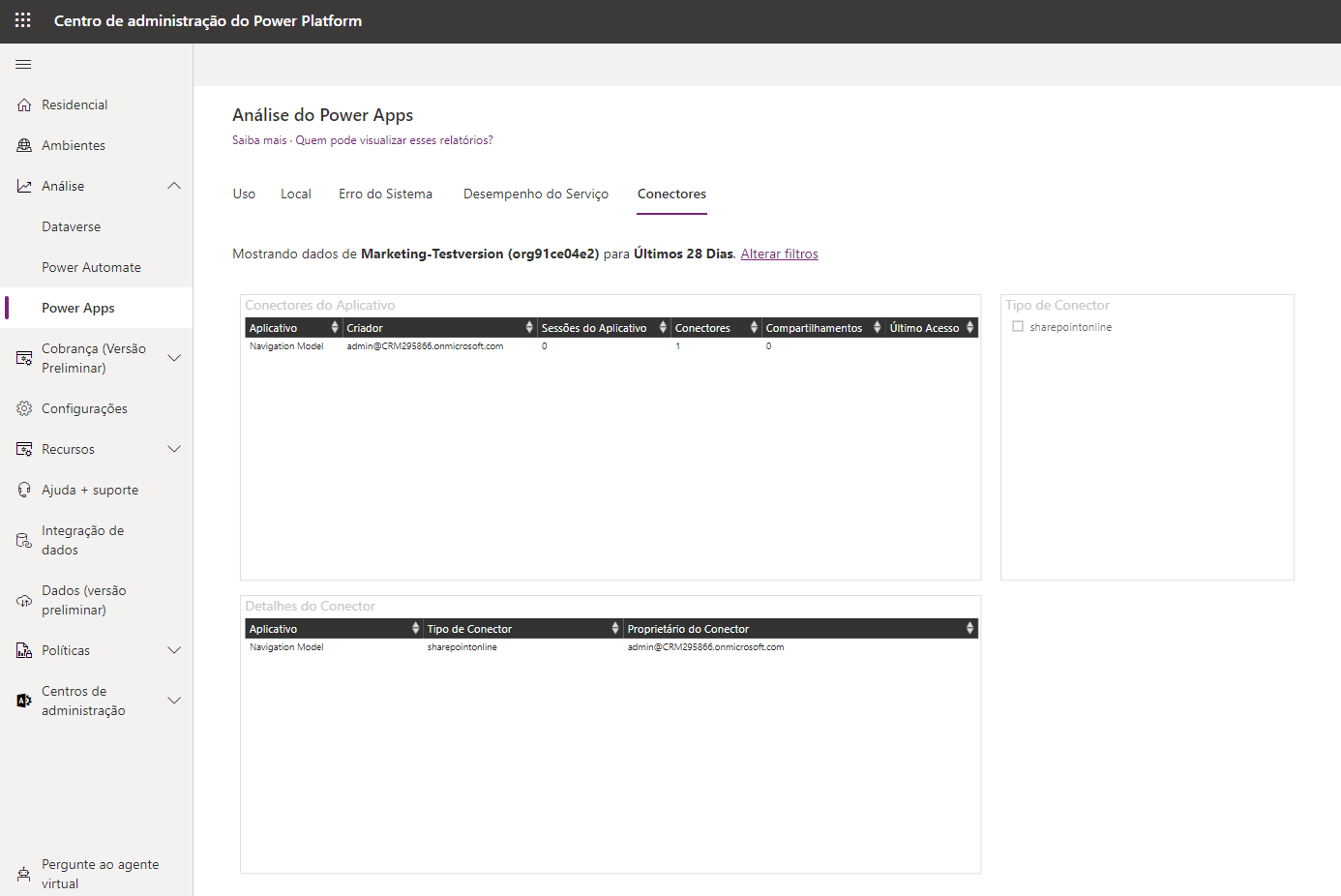
Task: Click Navigation Model in Detalhes do Conector table
Action: click(286, 647)
